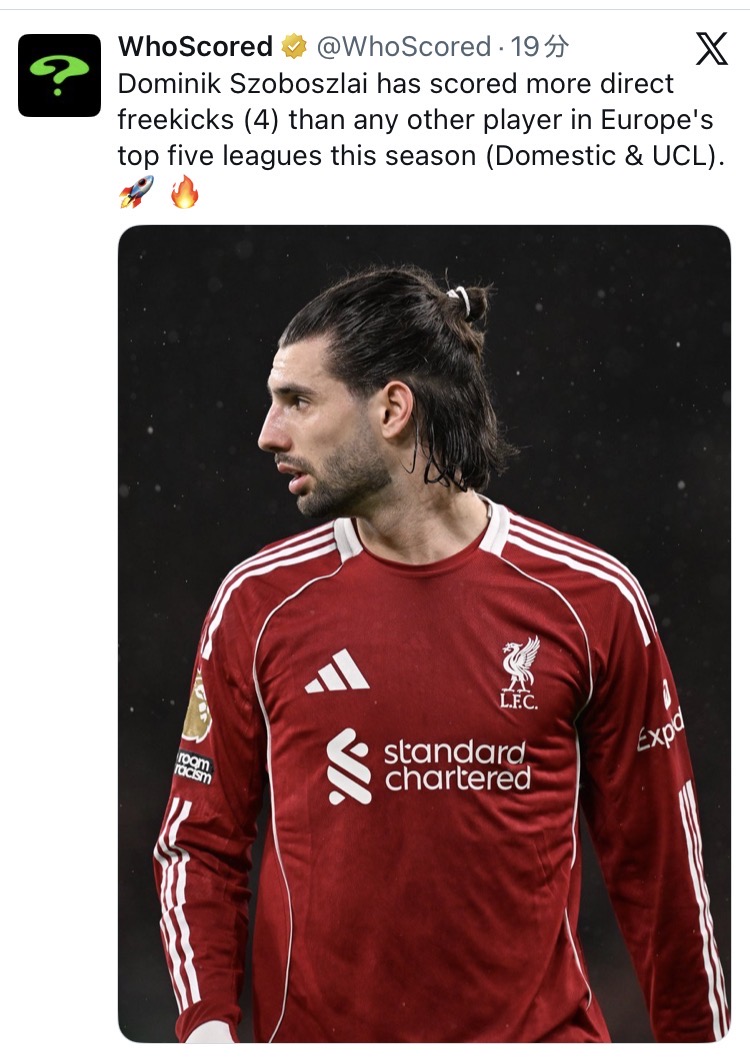750x1061 pixels.
Task: Click the Standard Chartered symbol on the shirt
Action: click(x=349, y=766)
